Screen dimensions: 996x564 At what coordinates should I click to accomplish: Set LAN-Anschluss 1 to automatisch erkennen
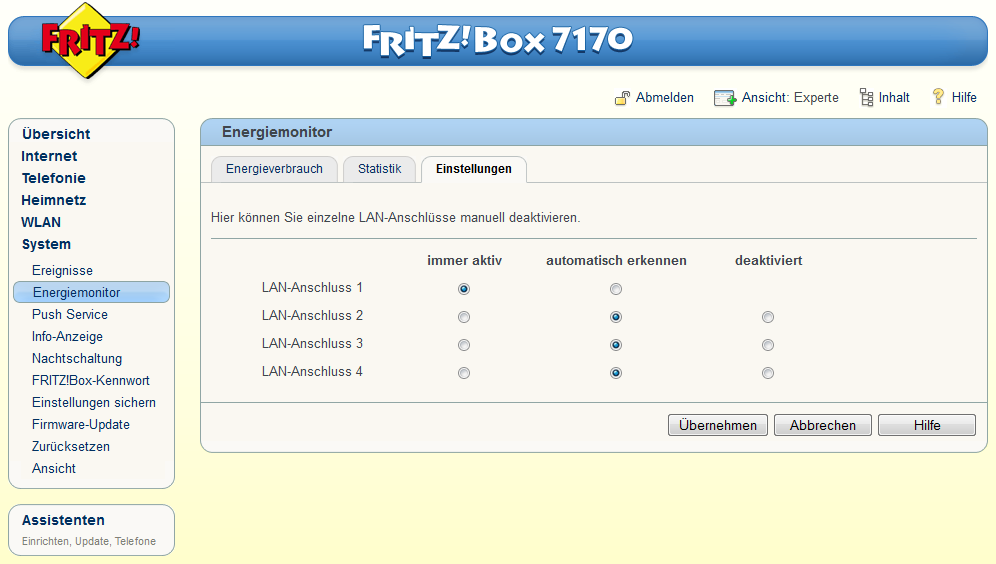point(616,289)
